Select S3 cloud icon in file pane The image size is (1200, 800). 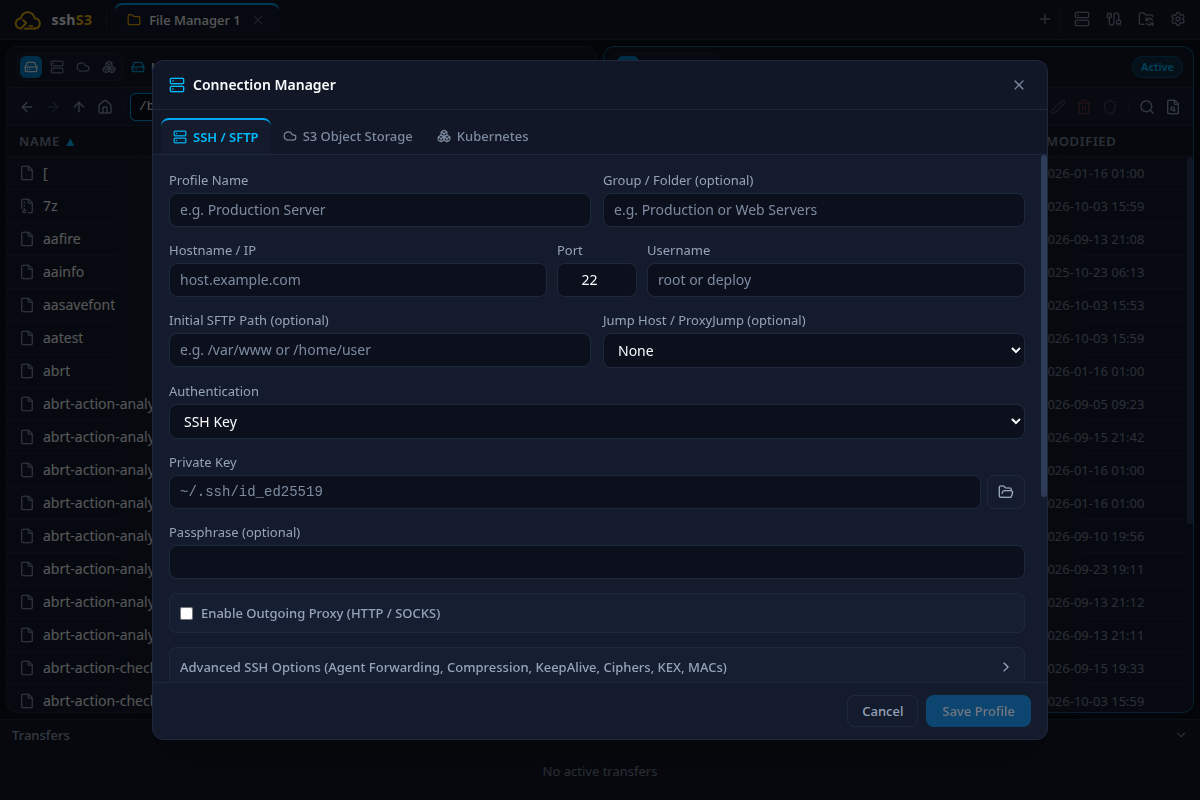pyautogui.click(x=83, y=67)
